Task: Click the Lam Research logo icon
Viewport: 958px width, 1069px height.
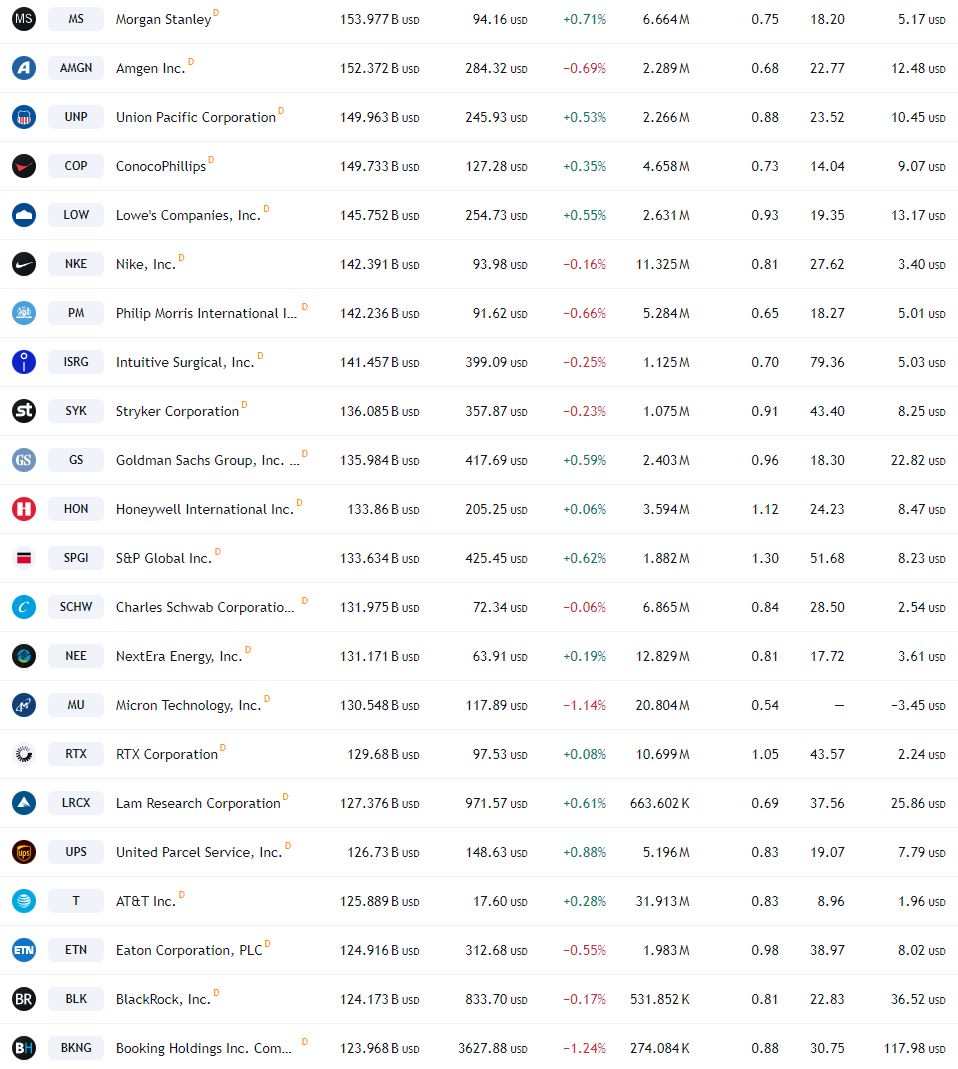Action: pyautogui.click(x=24, y=803)
